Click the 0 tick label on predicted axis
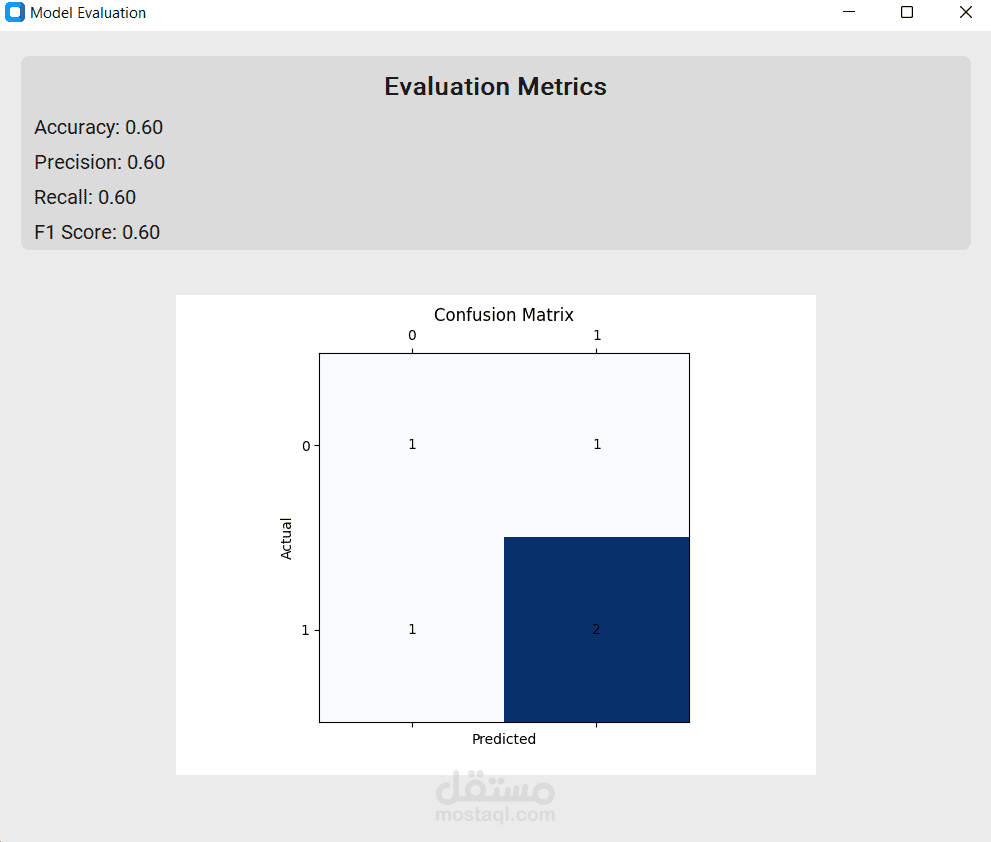The image size is (991, 842). (412, 335)
